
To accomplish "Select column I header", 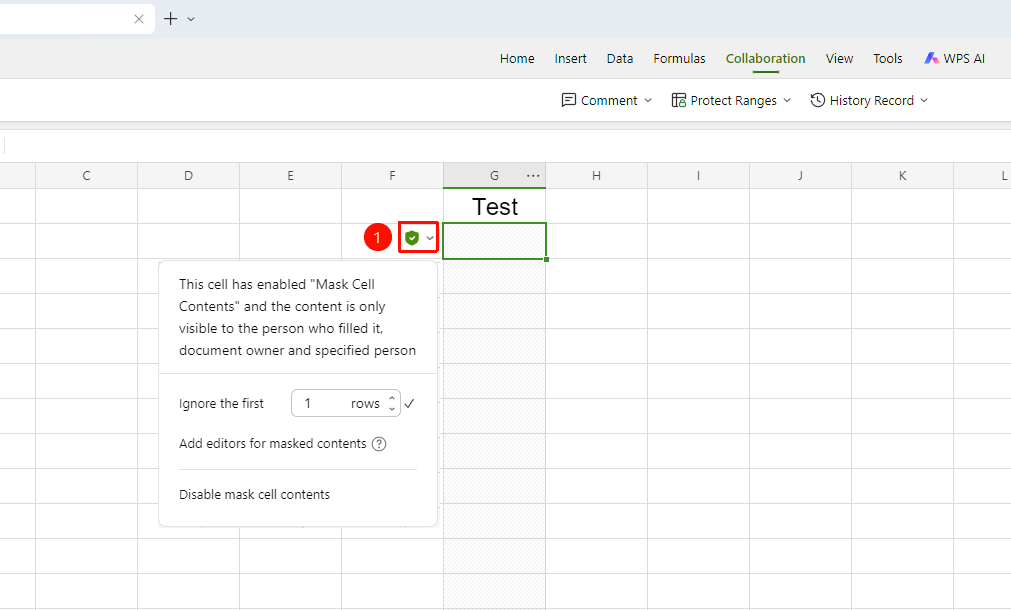I will 698,175.
